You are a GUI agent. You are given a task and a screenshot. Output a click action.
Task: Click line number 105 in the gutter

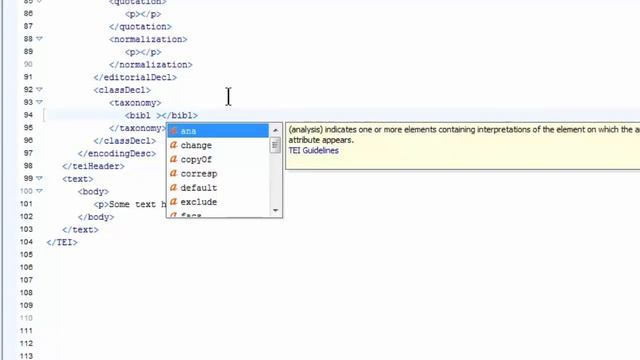(26, 255)
